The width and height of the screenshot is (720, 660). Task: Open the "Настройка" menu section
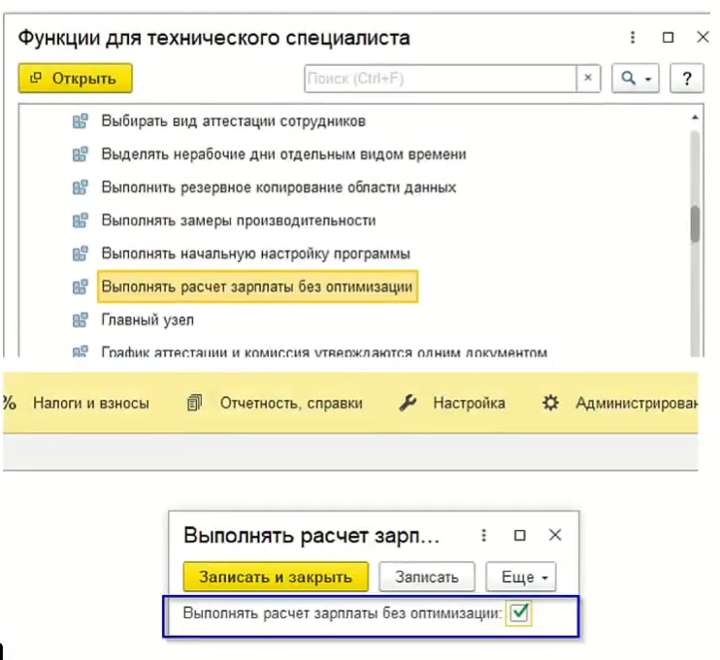pos(468,403)
